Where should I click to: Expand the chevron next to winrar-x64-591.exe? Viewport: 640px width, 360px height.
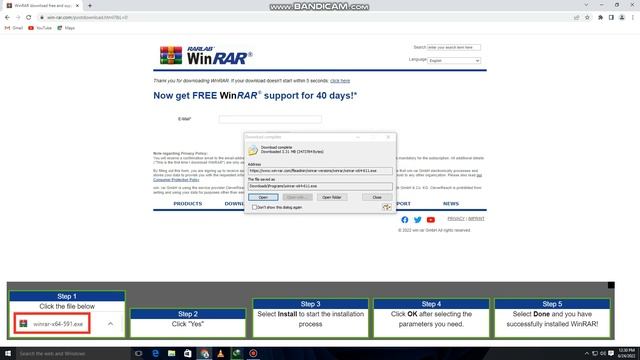111,324
